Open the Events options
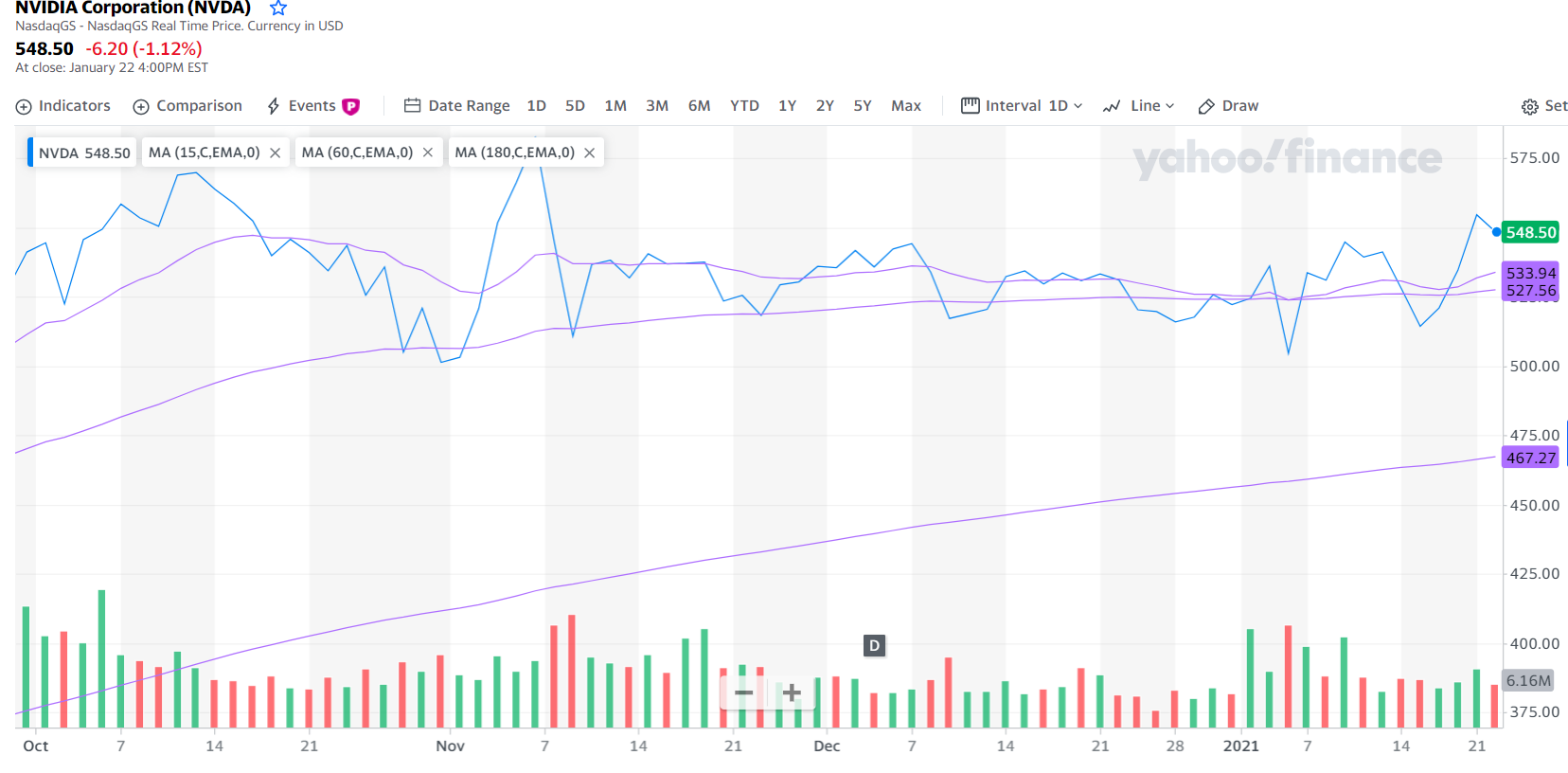 (302, 106)
